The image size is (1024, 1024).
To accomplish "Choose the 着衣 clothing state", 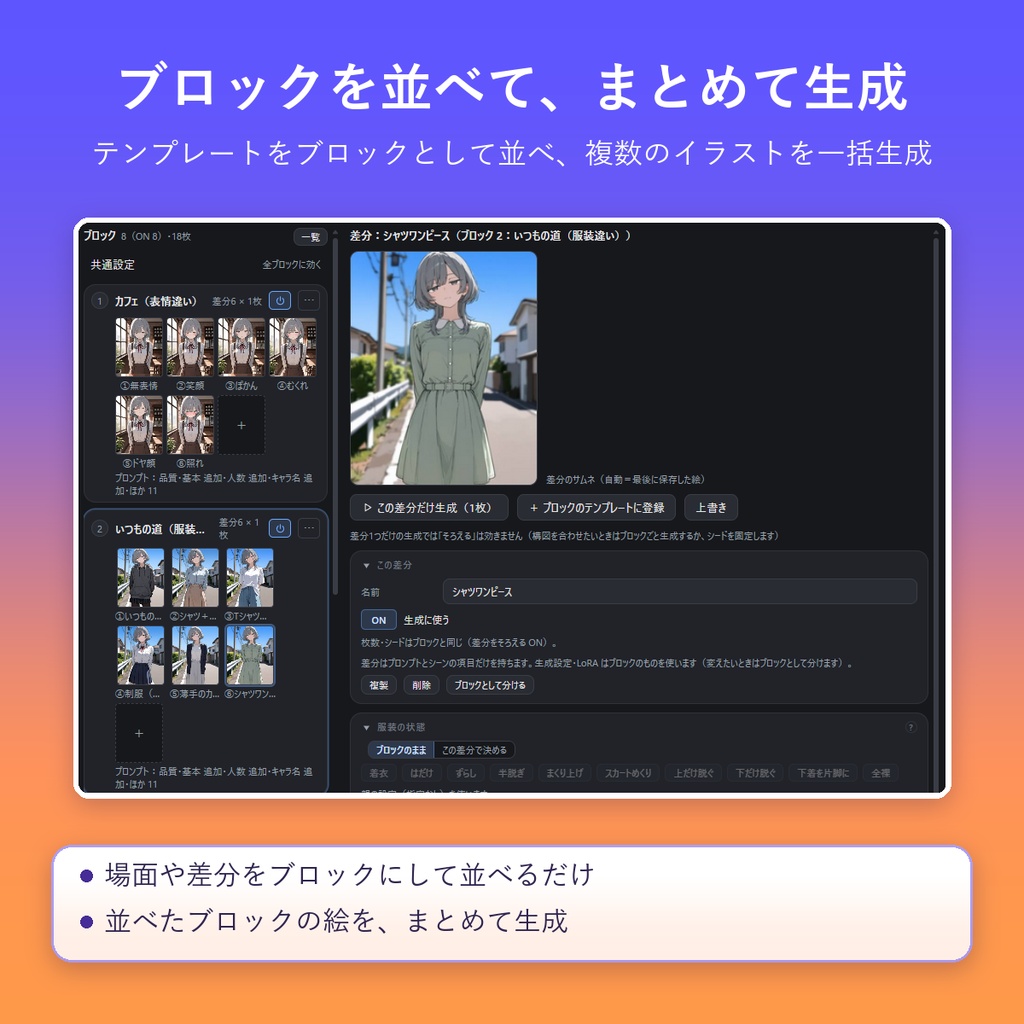I will click(x=379, y=773).
